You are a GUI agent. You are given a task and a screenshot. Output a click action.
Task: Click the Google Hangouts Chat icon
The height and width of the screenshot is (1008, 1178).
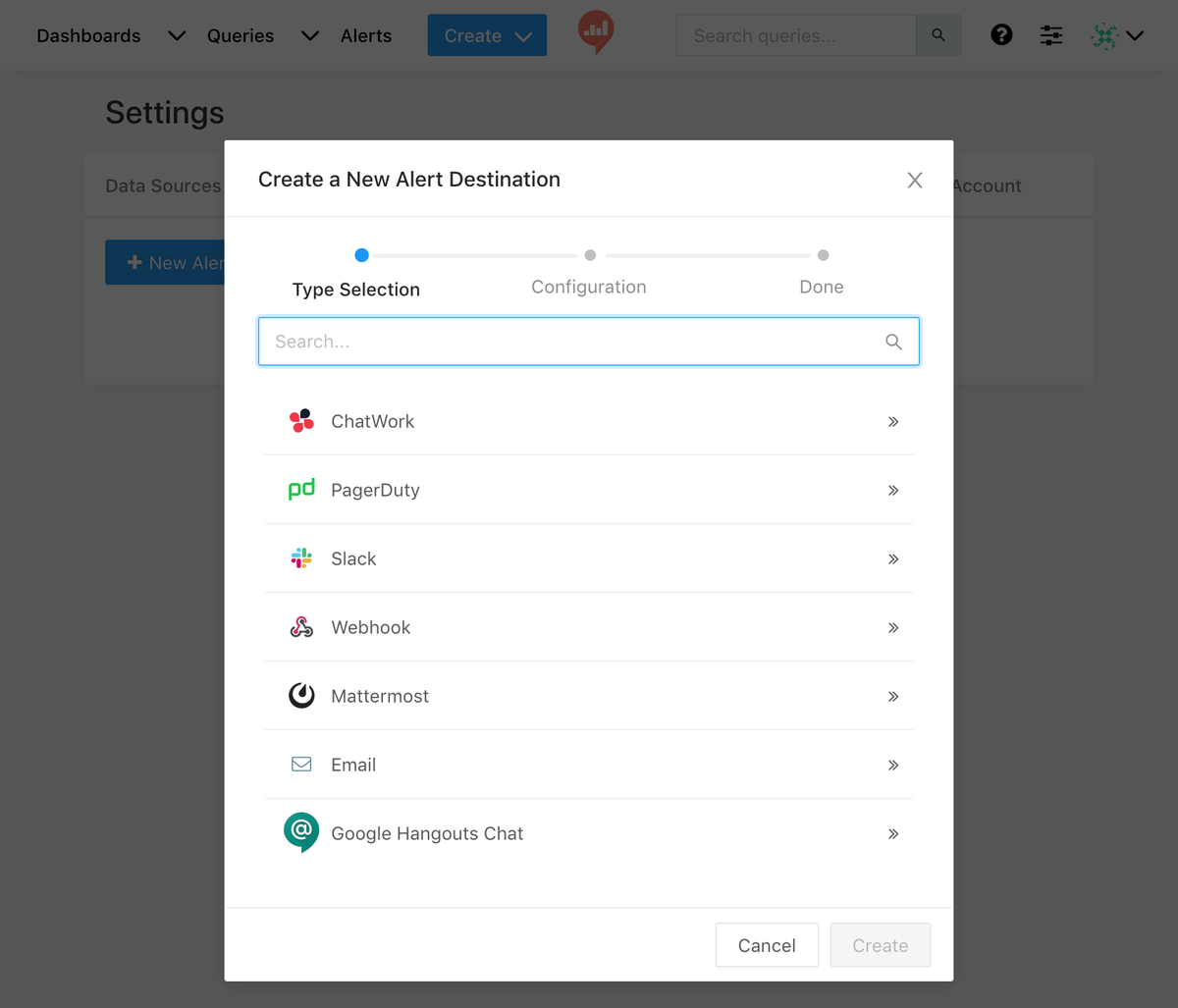[301, 833]
